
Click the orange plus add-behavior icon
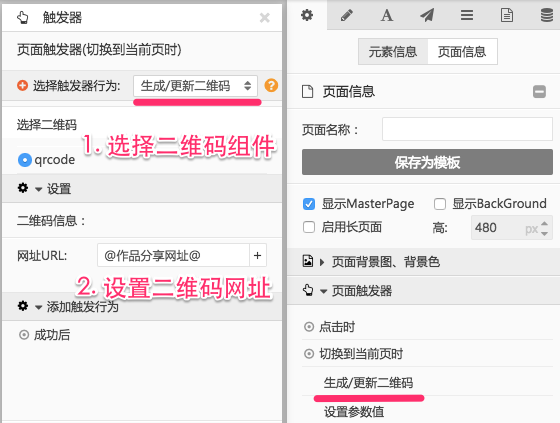[22, 86]
